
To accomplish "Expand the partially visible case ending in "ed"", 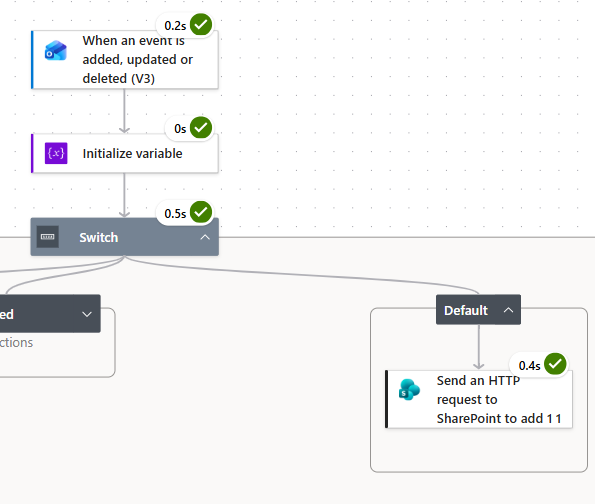I will [87, 314].
